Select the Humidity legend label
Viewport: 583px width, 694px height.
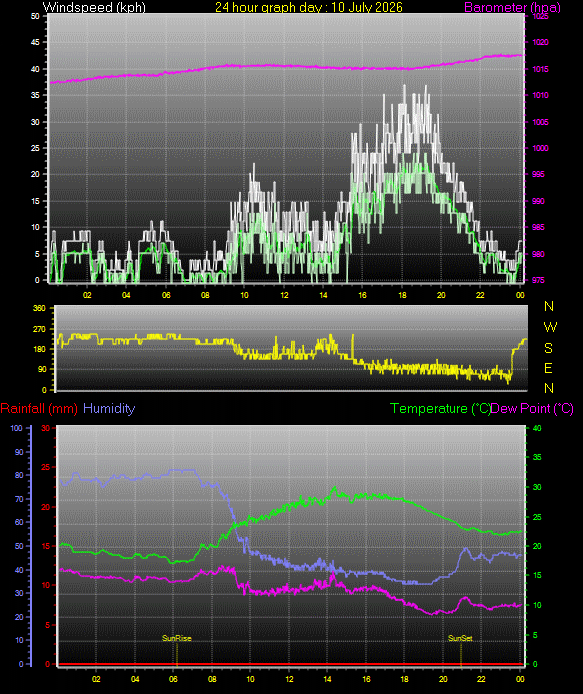point(109,409)
